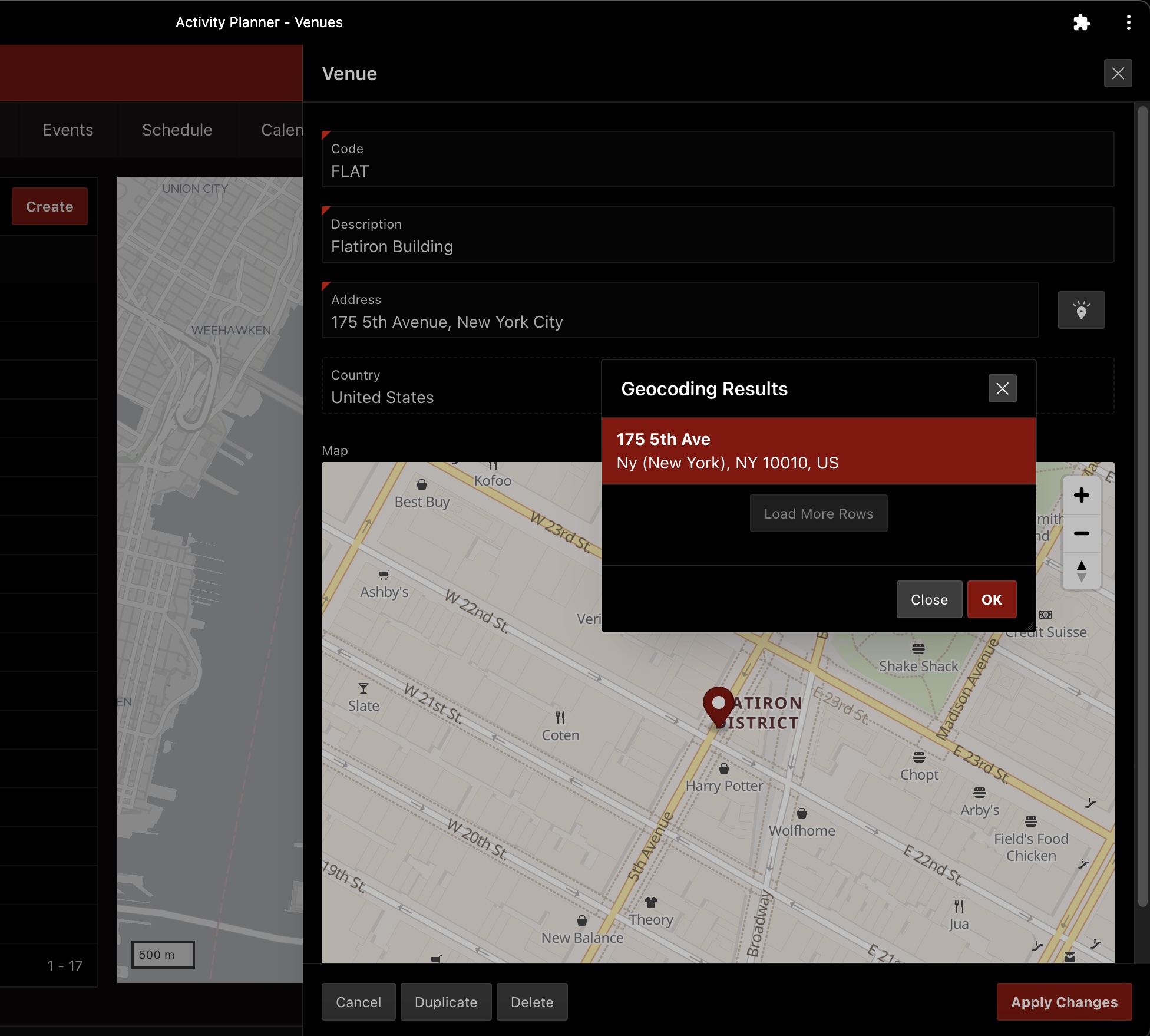Select the 175 5th Ave geocoding result
Image resolution: width=1150 pixels, height=1036 pixels.
(x=818, y=451)
